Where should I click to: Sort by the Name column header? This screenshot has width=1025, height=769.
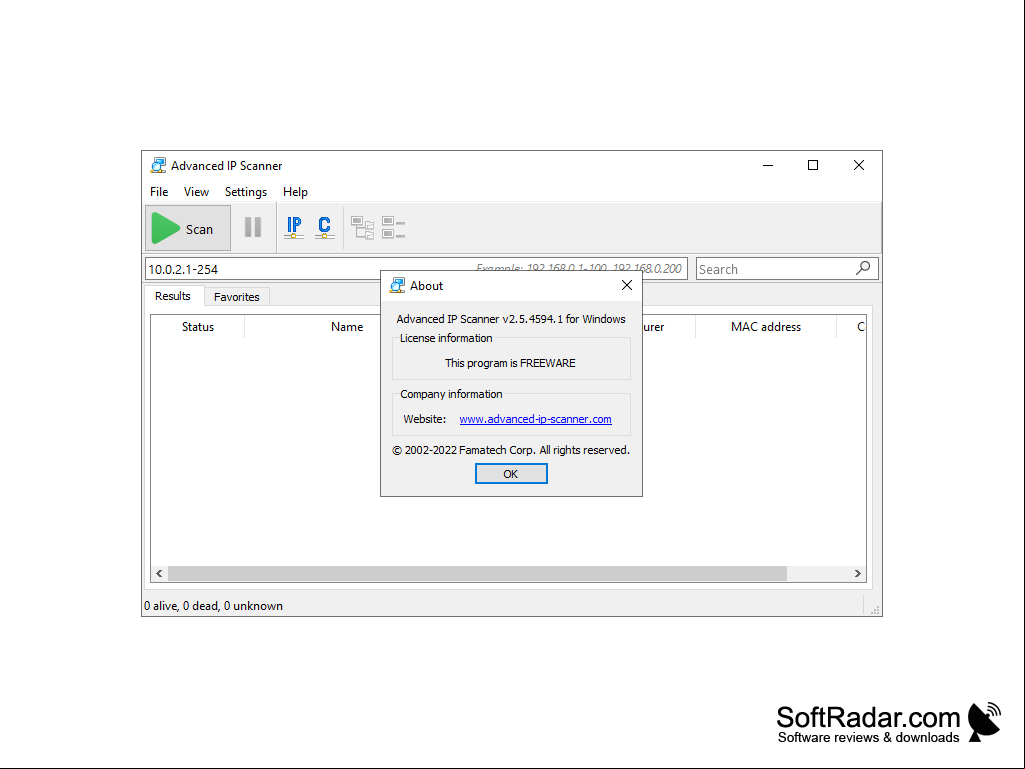pyautogui.click(x=346, y=327)
